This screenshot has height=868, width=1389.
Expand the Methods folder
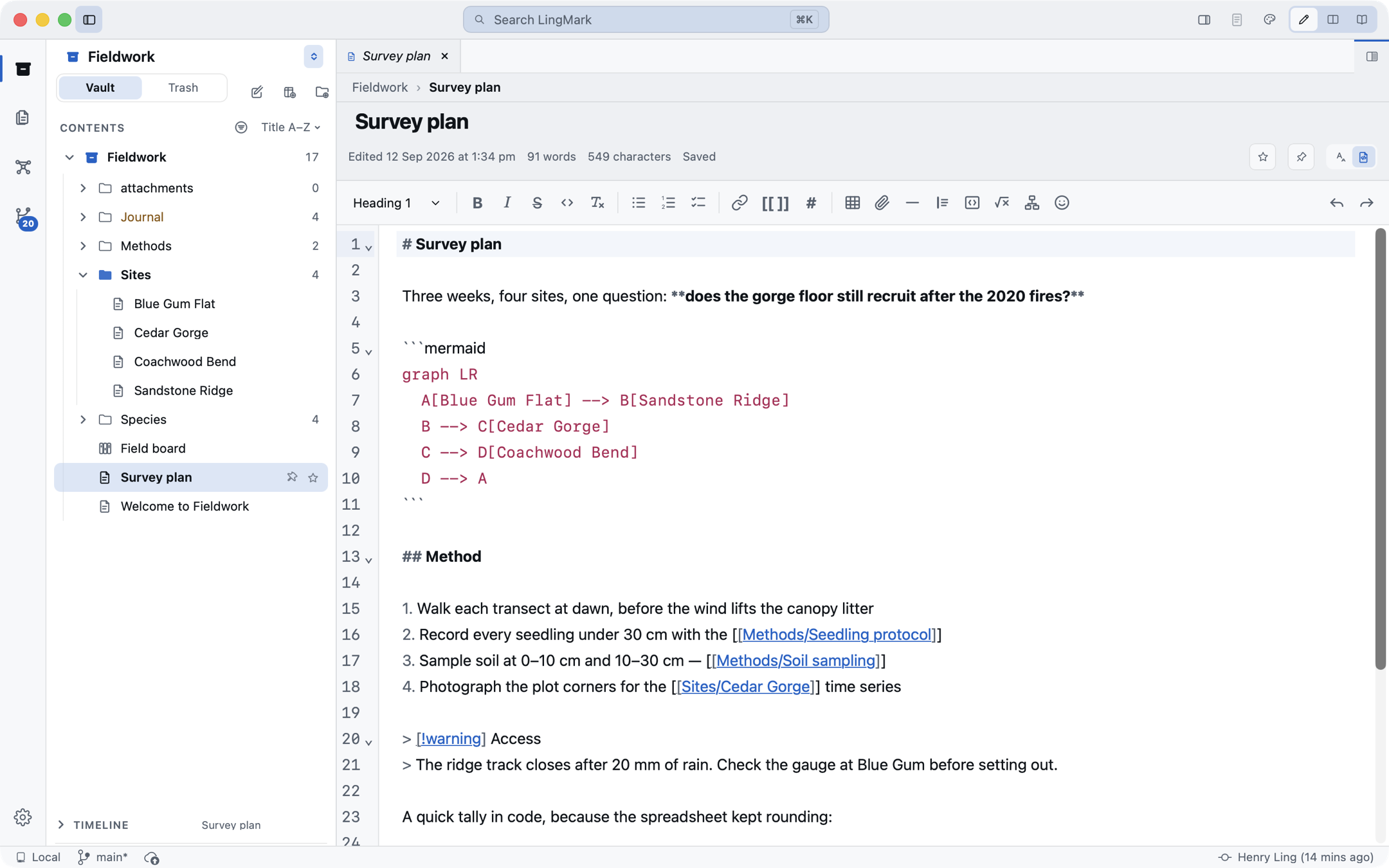coord(83,246)
